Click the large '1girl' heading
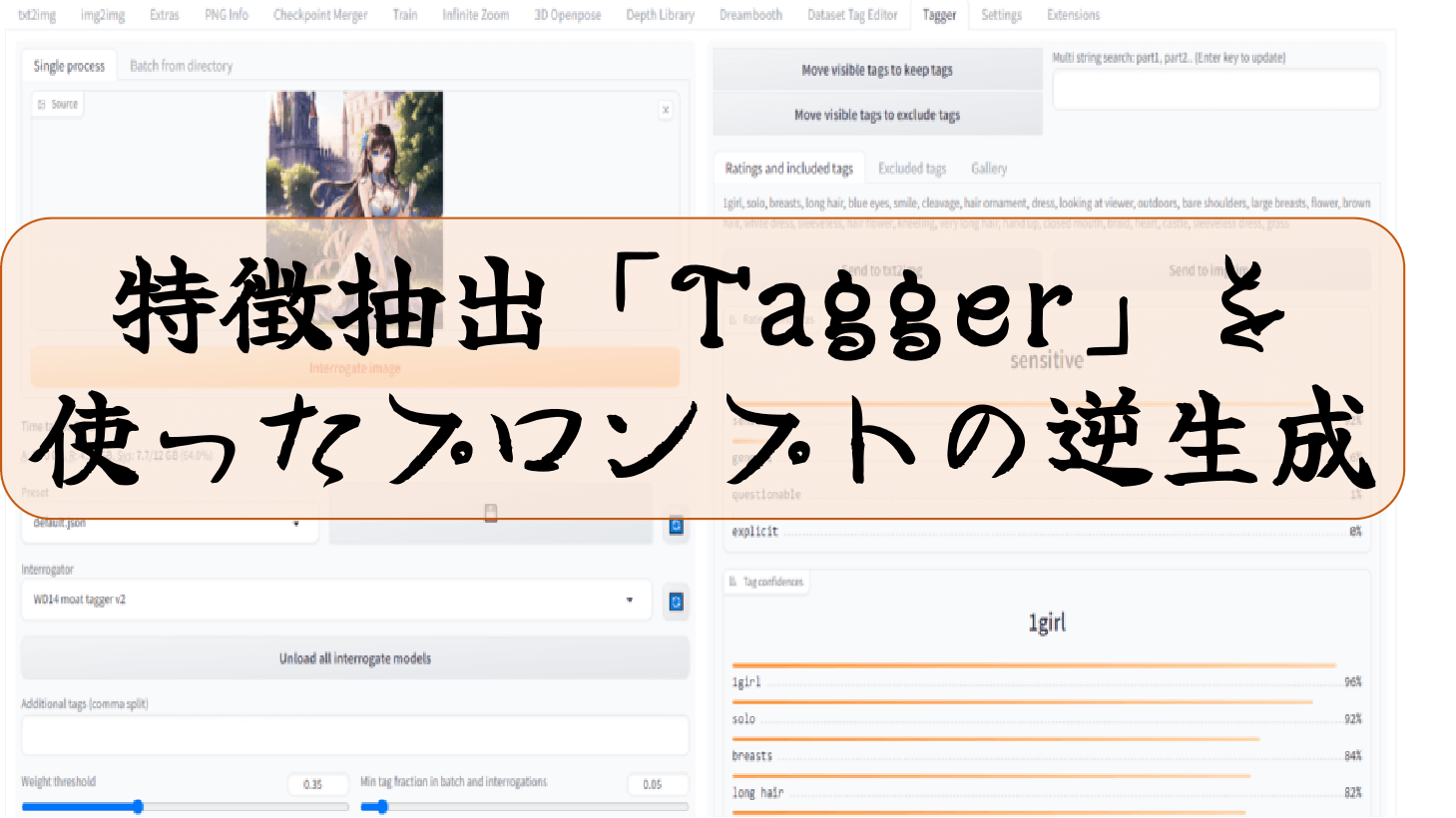The image size is (1456, 818). (x=1047, y=623)
